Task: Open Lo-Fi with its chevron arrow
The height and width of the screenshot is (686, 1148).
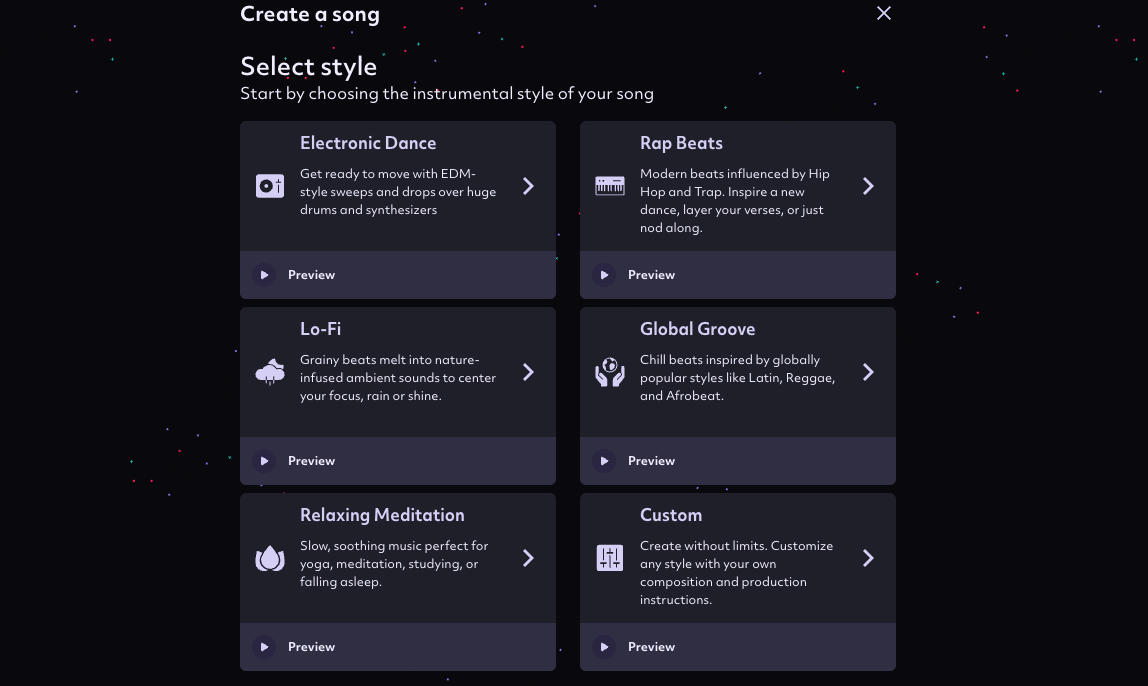Action: coord(528,372)
